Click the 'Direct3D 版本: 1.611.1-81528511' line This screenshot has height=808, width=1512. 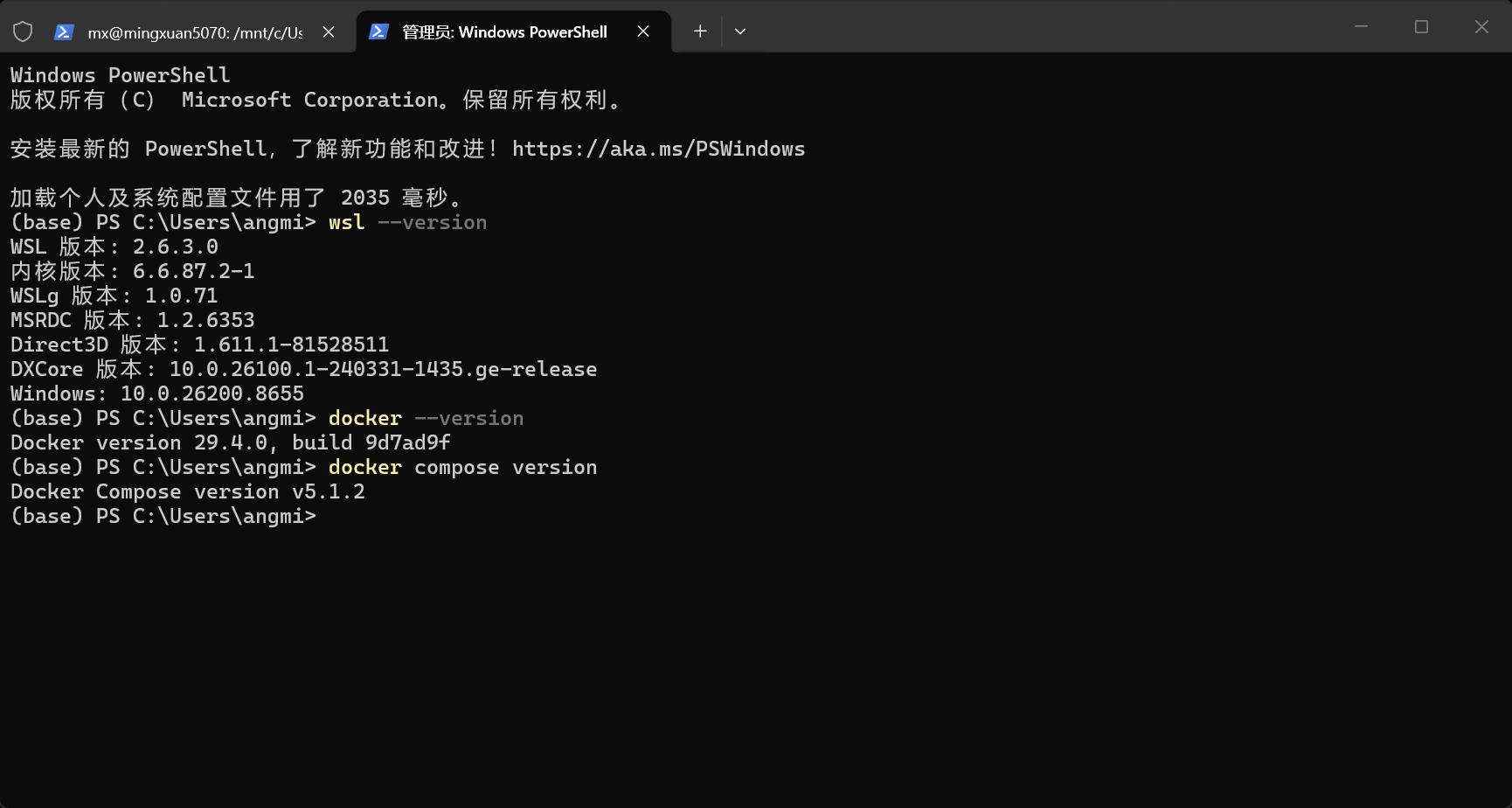tap(200, 345)
